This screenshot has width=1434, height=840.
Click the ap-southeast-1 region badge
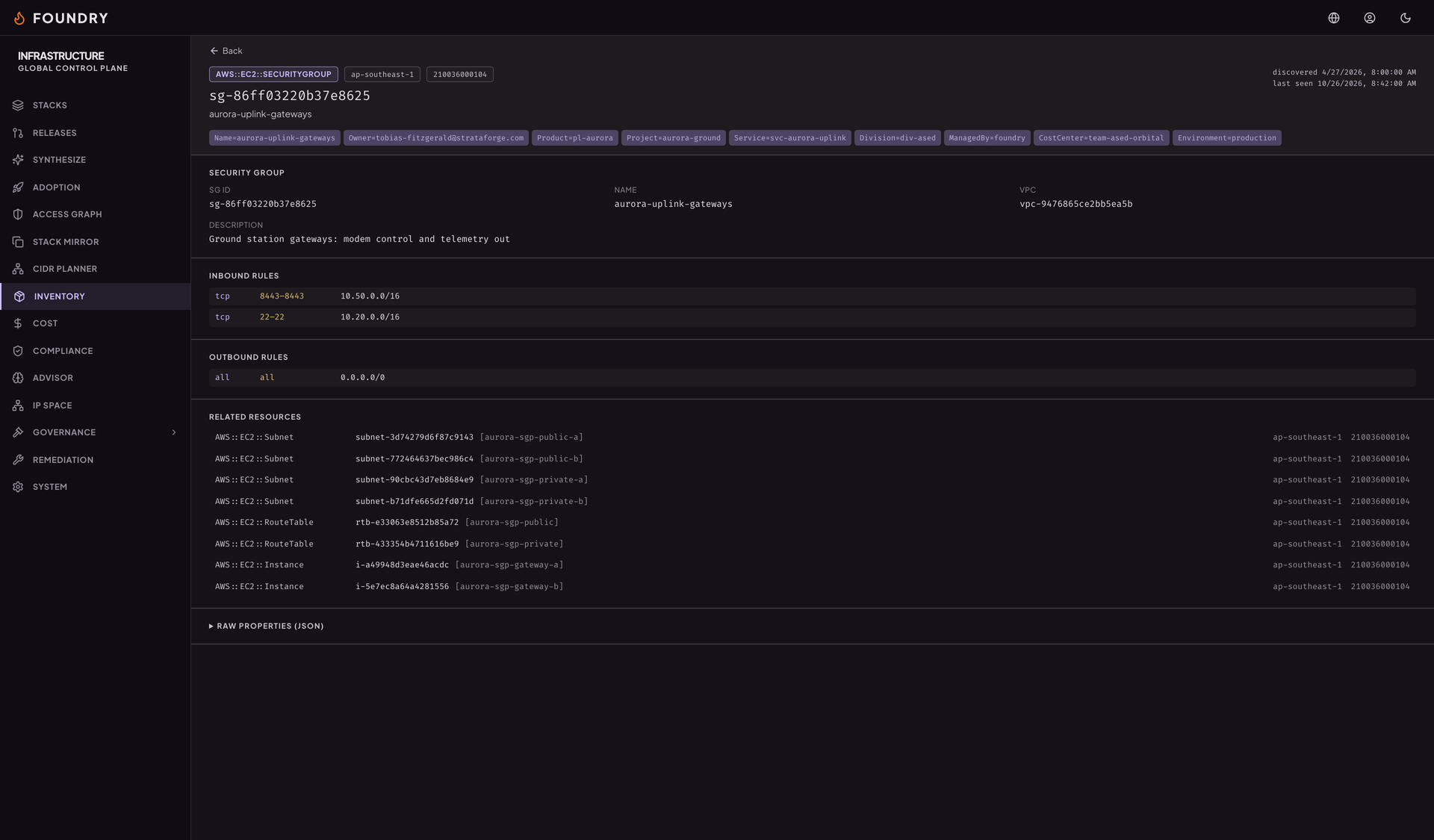pyautogui.click(x=382, y=75)
